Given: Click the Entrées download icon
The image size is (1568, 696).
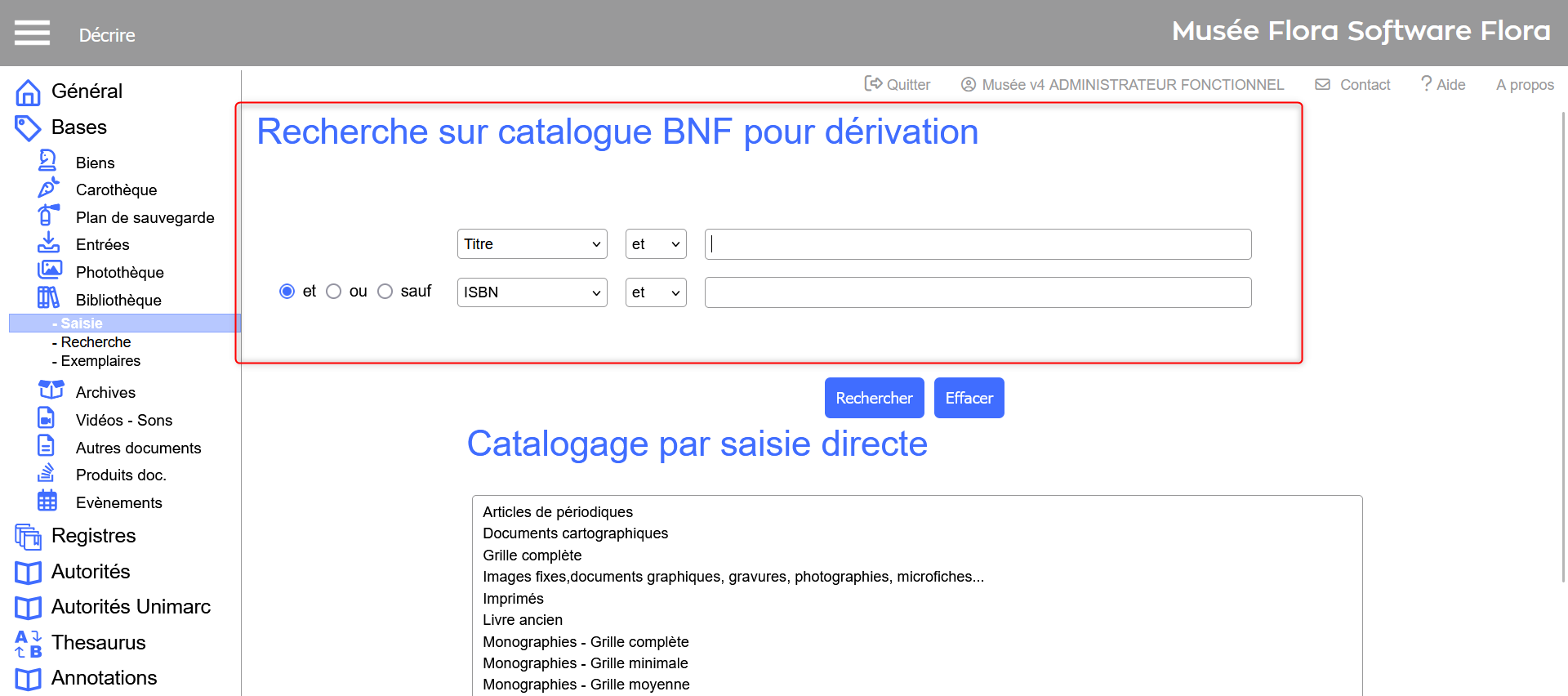Looking at the screenshot, I should 48,243.
